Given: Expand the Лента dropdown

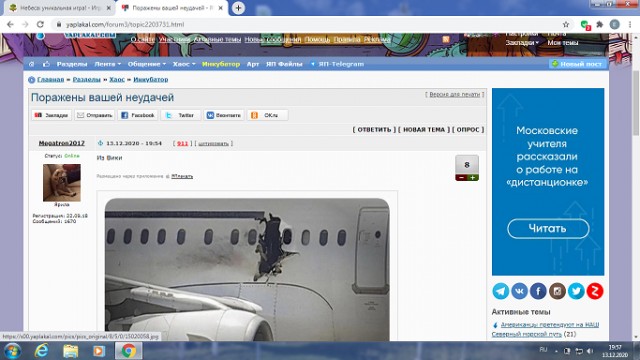Looking at the screenshot, I should tap(107, 64).
